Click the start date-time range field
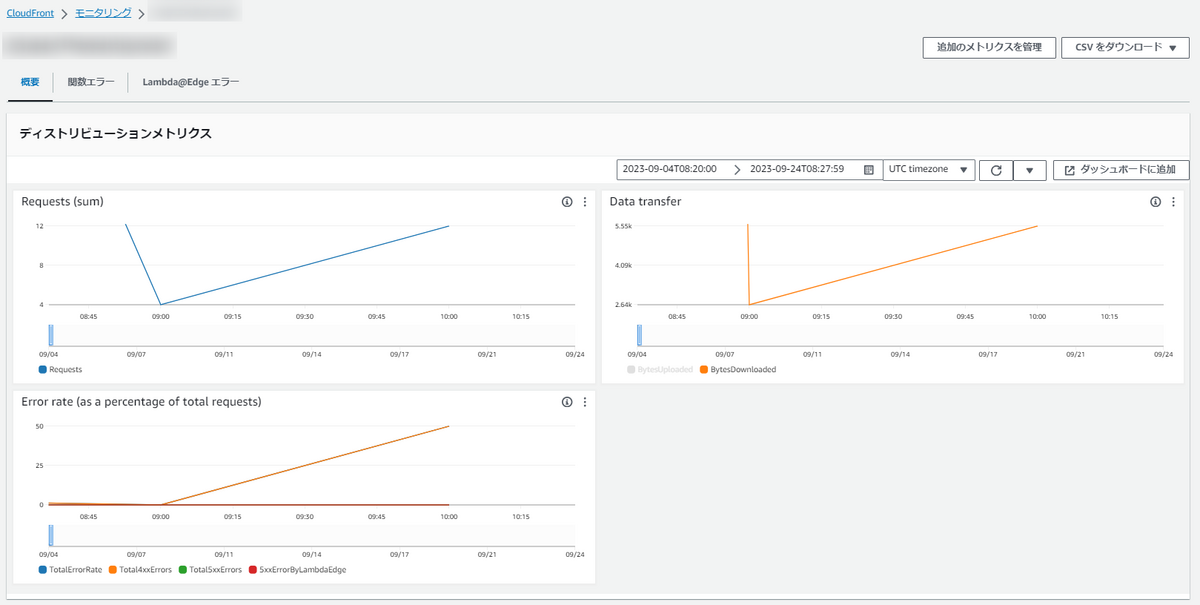This screenshot has height=605, width=1200. (x=670, y=170)
